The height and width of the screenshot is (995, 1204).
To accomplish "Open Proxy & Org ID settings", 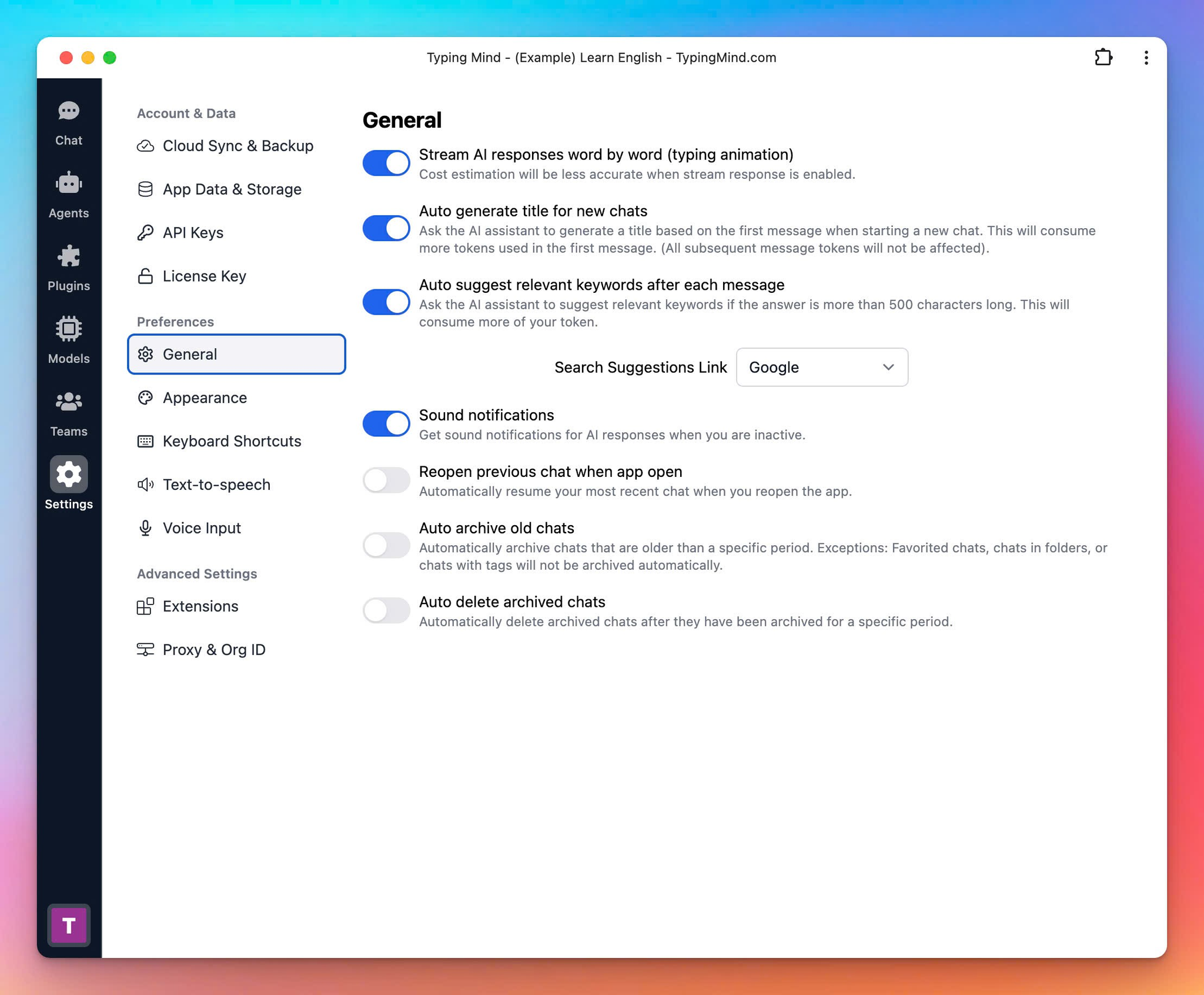I will (236, 650).
